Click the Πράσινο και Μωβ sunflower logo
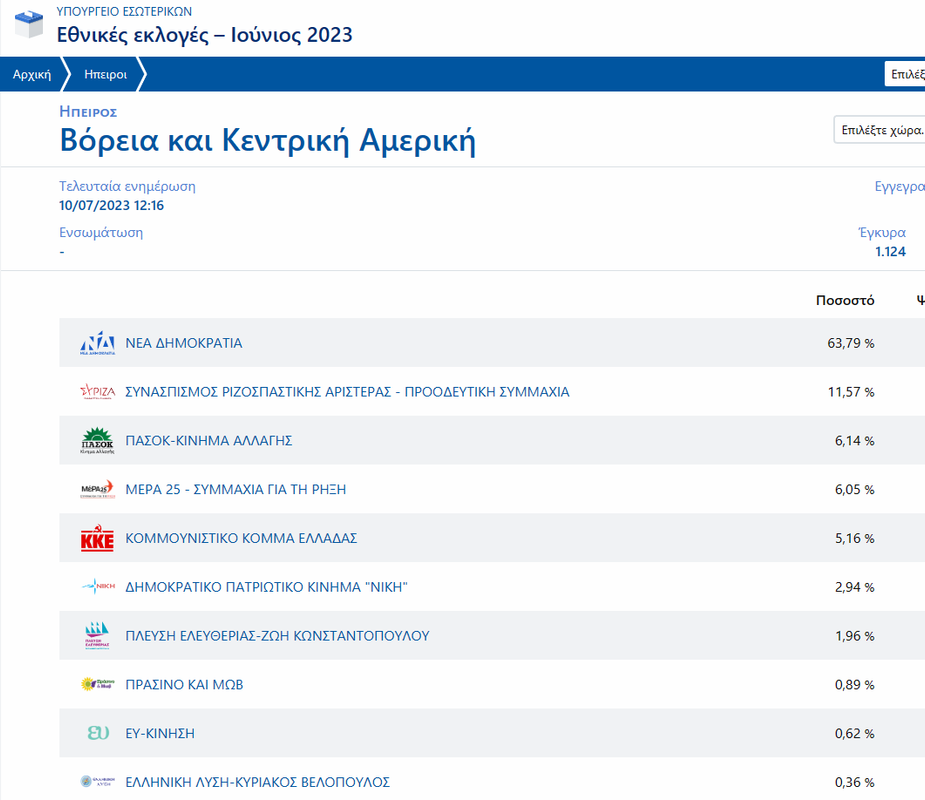This screenshot has height=800, width=925. point(97,684)
